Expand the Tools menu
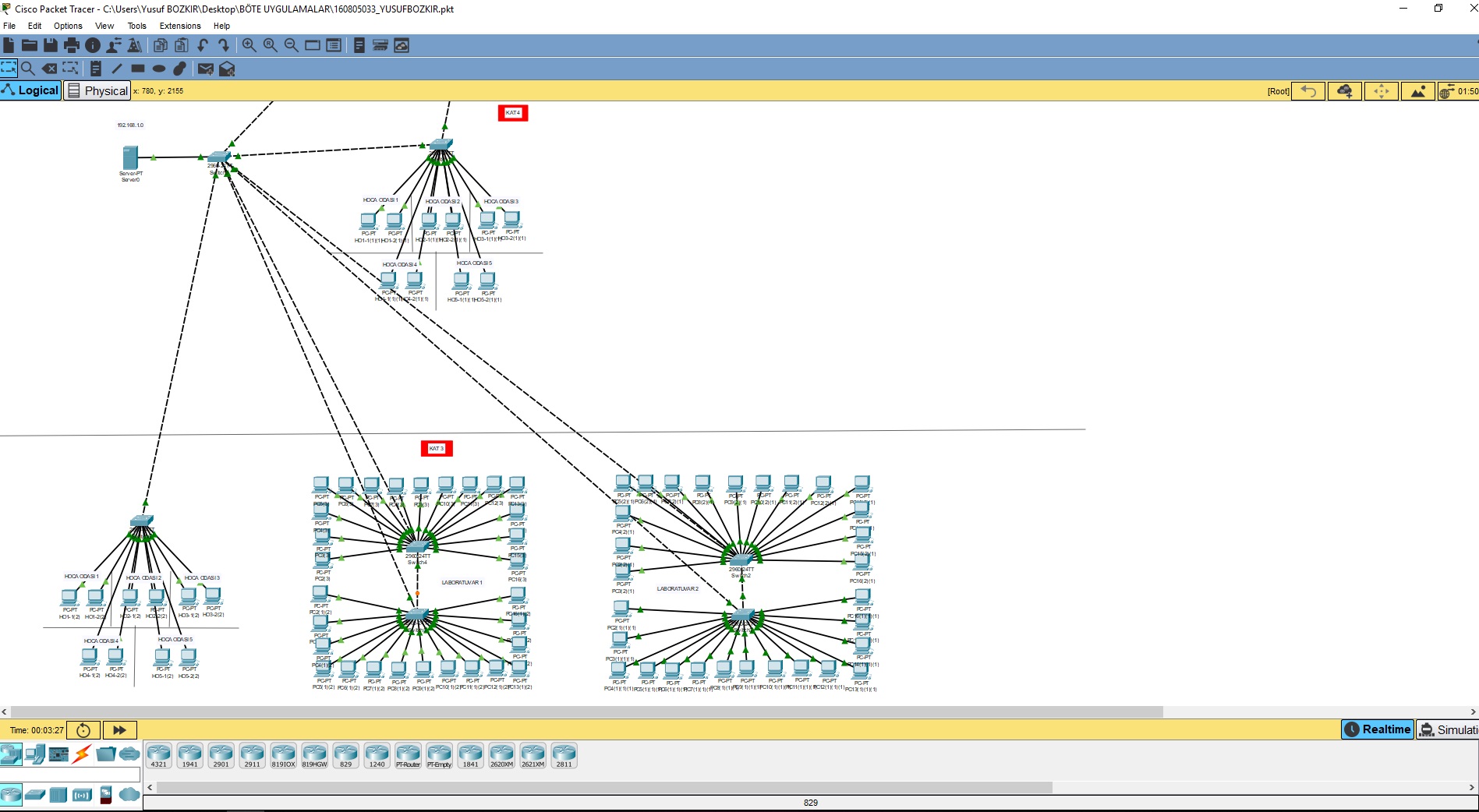 [x=137, y=26]
